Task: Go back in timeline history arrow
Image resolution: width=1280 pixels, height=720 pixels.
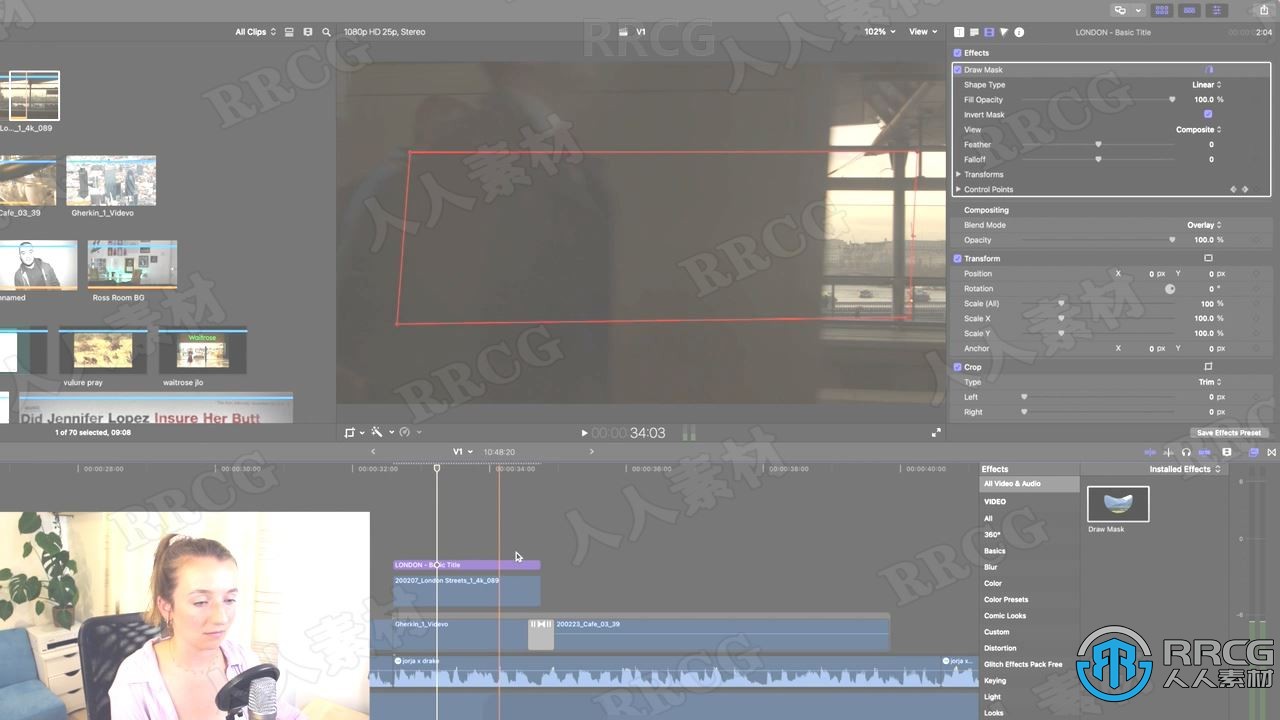Action: [373, 452]
